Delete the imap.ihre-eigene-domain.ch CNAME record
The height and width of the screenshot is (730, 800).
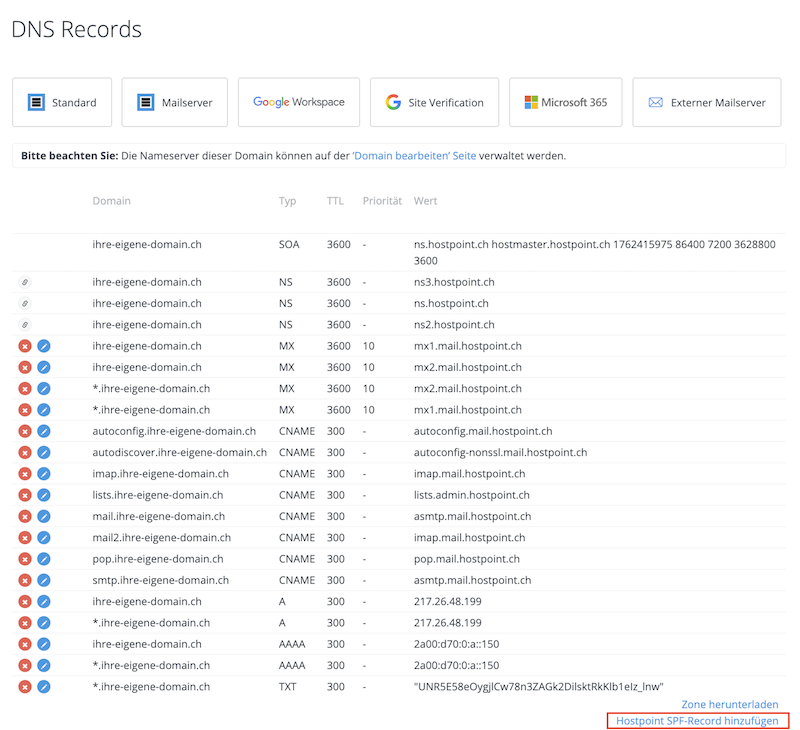25,474
